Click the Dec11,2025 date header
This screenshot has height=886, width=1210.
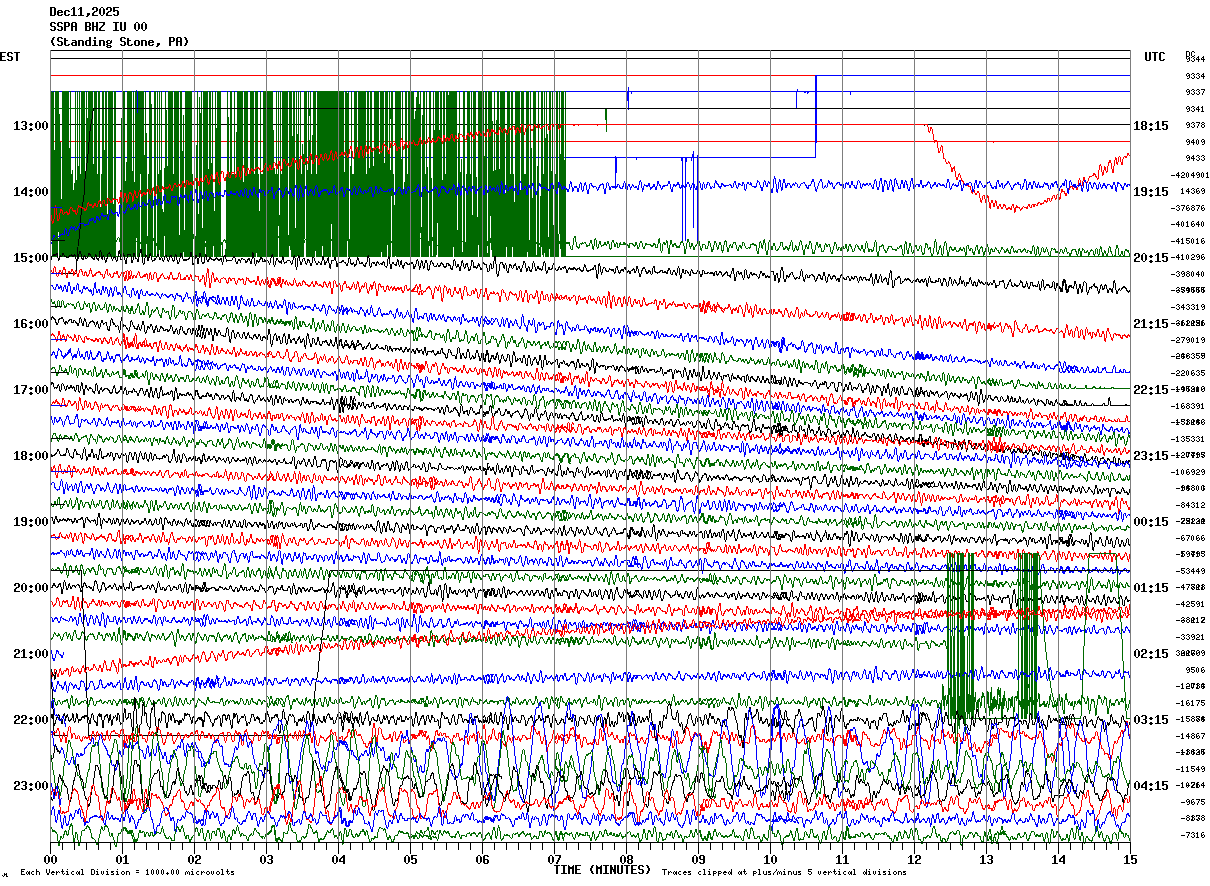84,12
